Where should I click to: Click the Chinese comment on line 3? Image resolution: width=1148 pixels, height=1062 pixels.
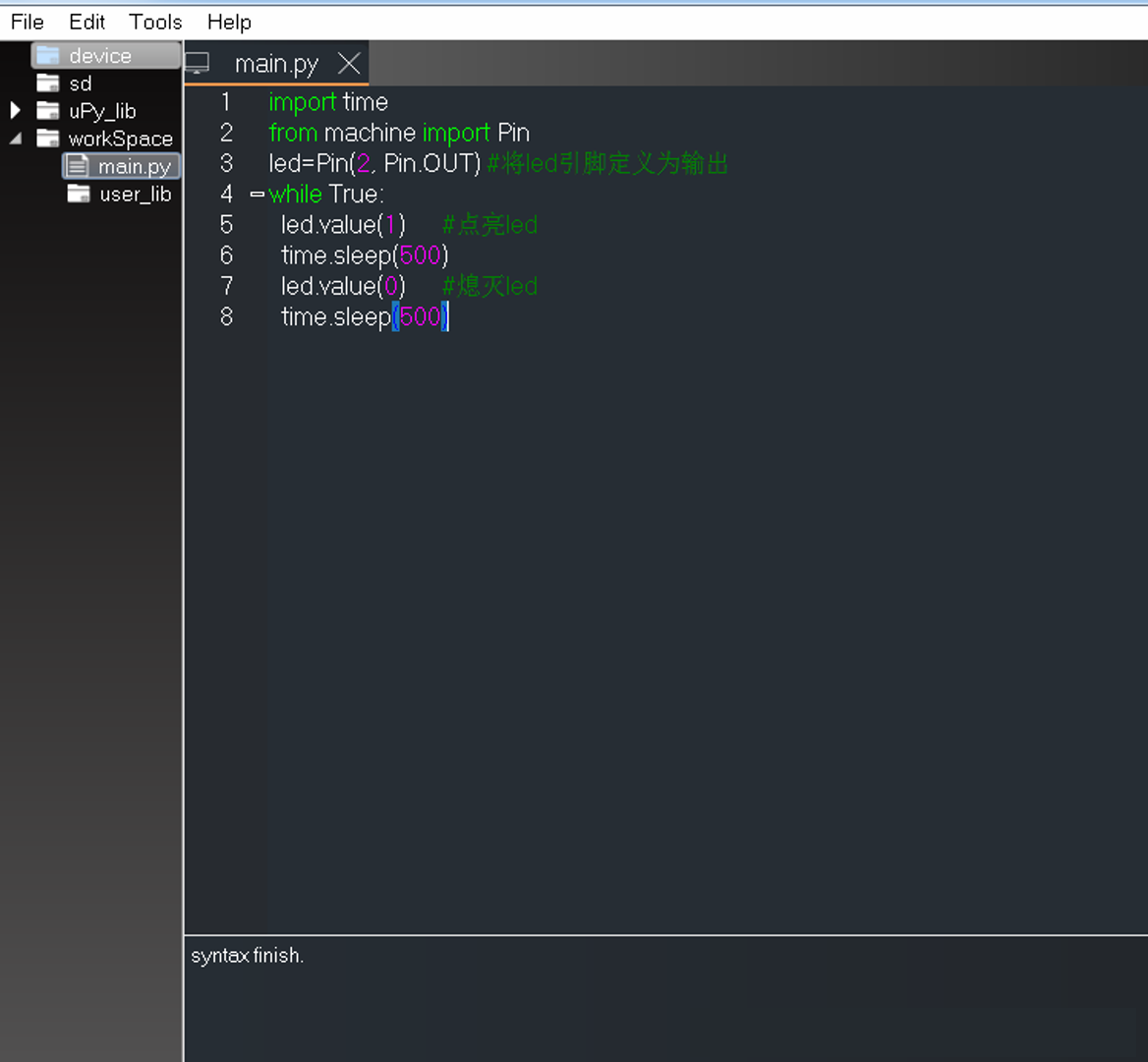click(607, 163)
